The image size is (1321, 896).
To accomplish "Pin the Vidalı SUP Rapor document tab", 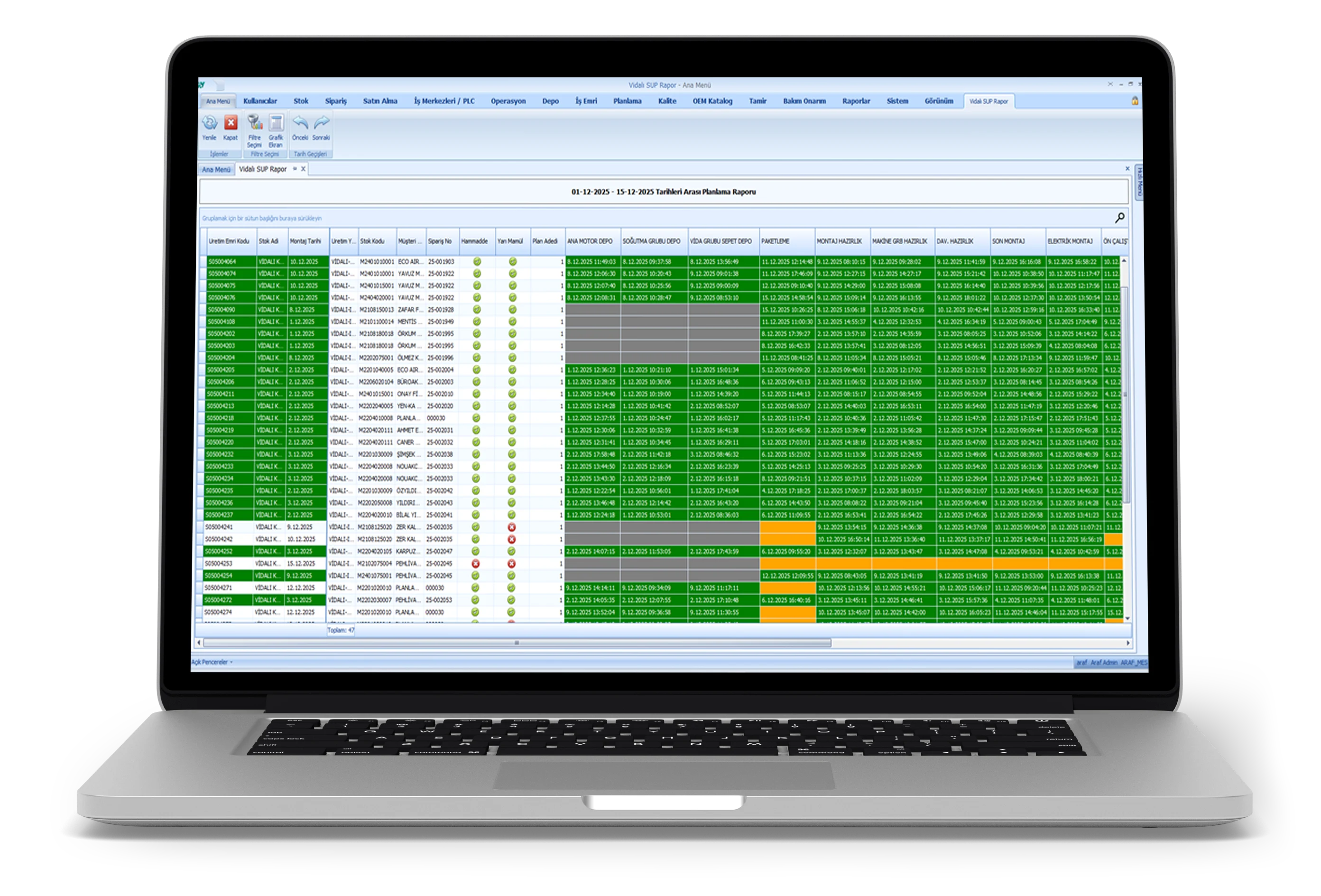I will click(295, 169).
